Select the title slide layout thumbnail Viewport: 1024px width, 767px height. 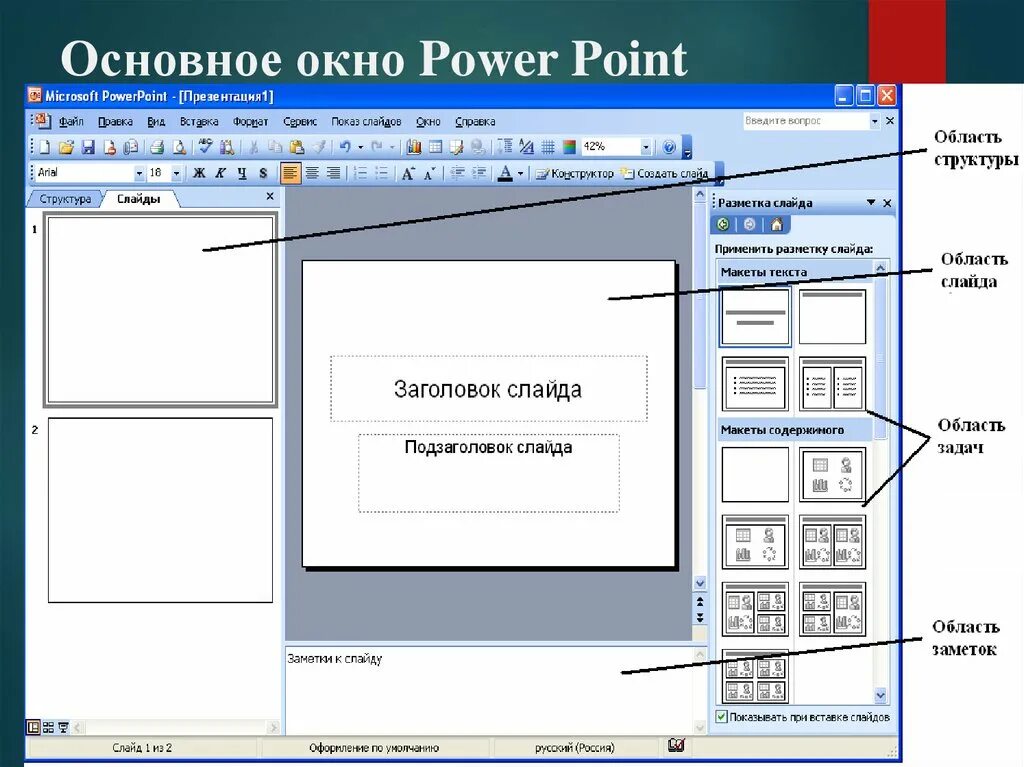[x=755, y=317]
